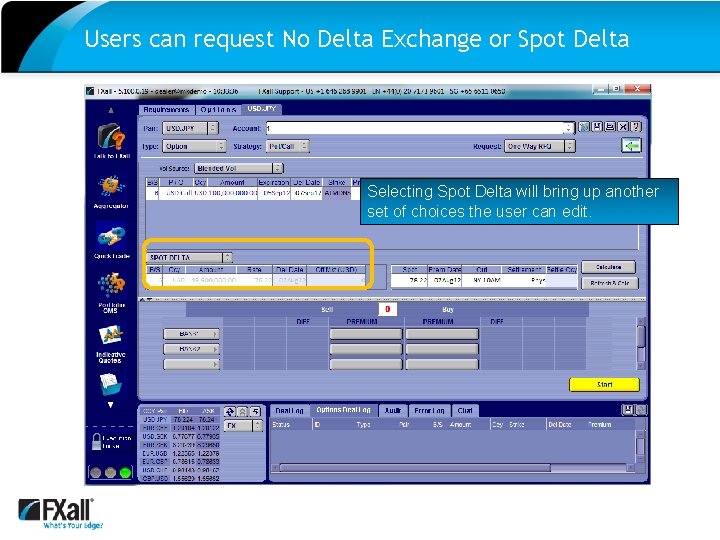Image resolution: width=720 pixels, height=540 pixels.
Task: Click third row buy premium button
Action: point(442,364)
